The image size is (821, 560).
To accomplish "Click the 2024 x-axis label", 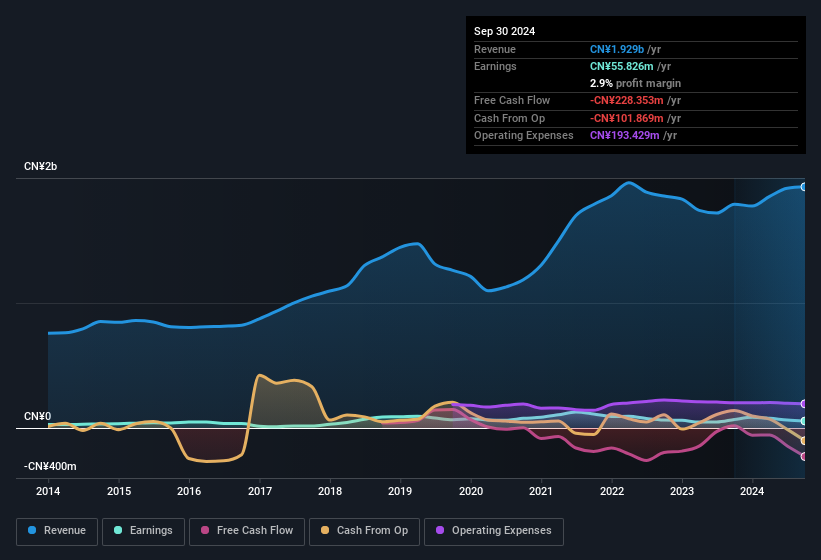I will 752,491.
